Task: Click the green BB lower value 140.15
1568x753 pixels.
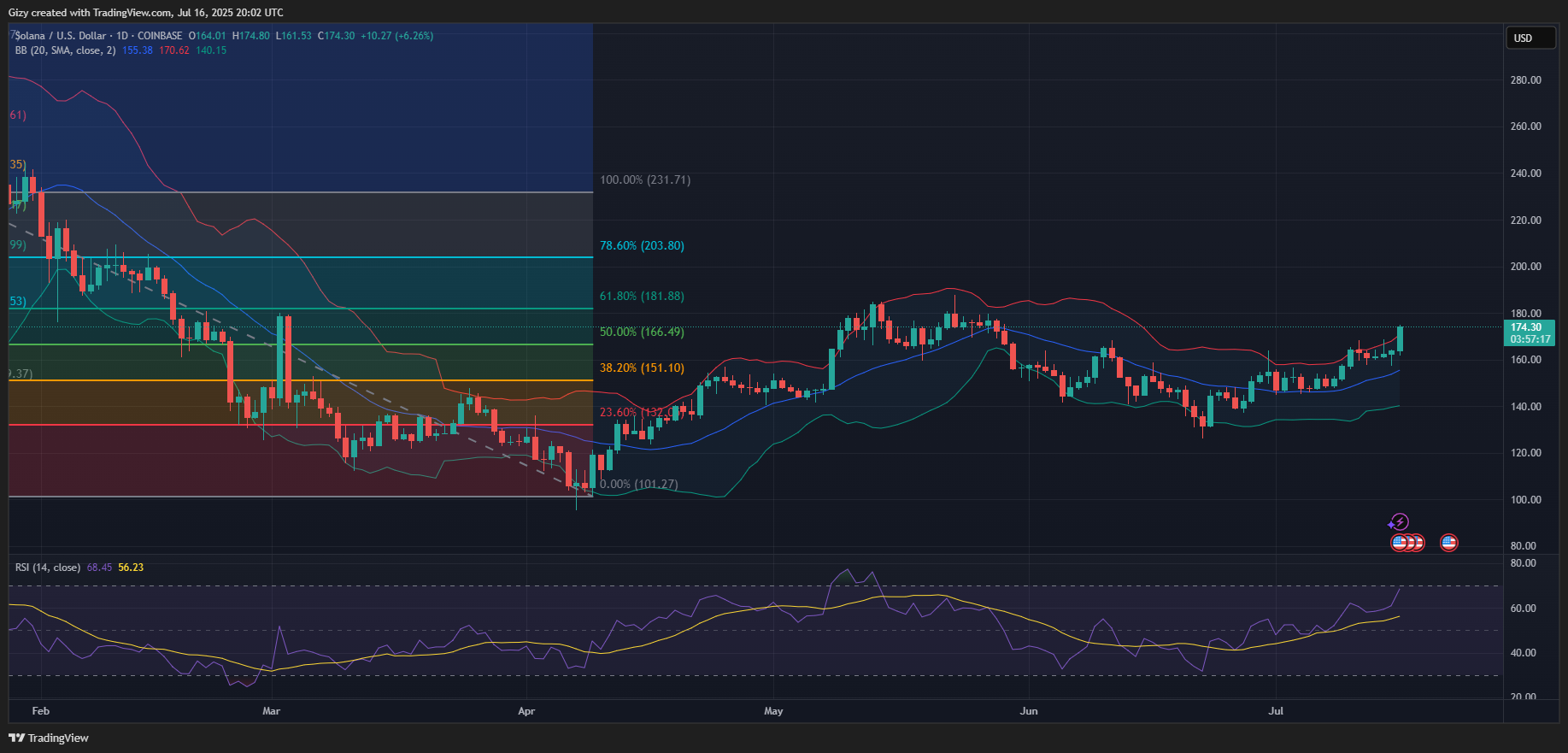Action: coord(211,50)
